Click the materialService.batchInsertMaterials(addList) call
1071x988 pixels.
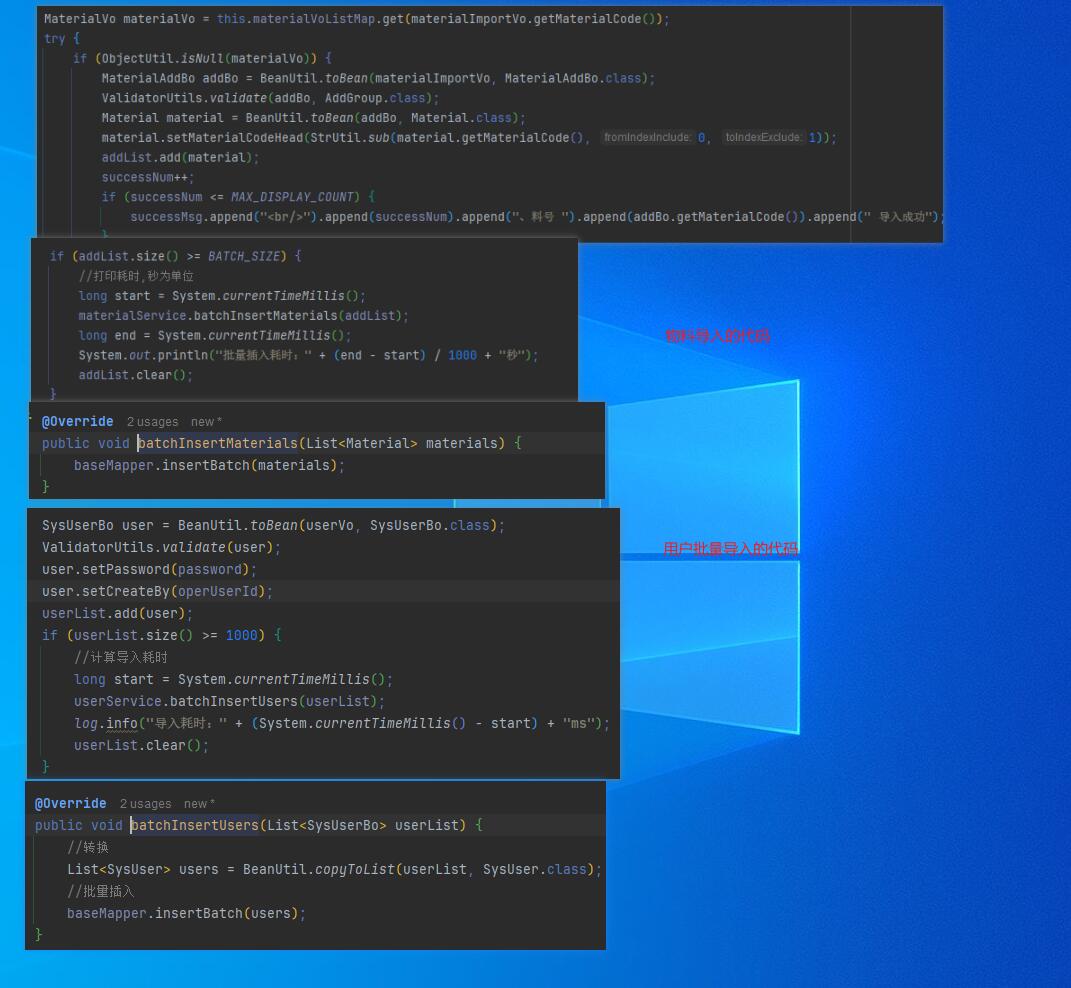click(243, 316)
